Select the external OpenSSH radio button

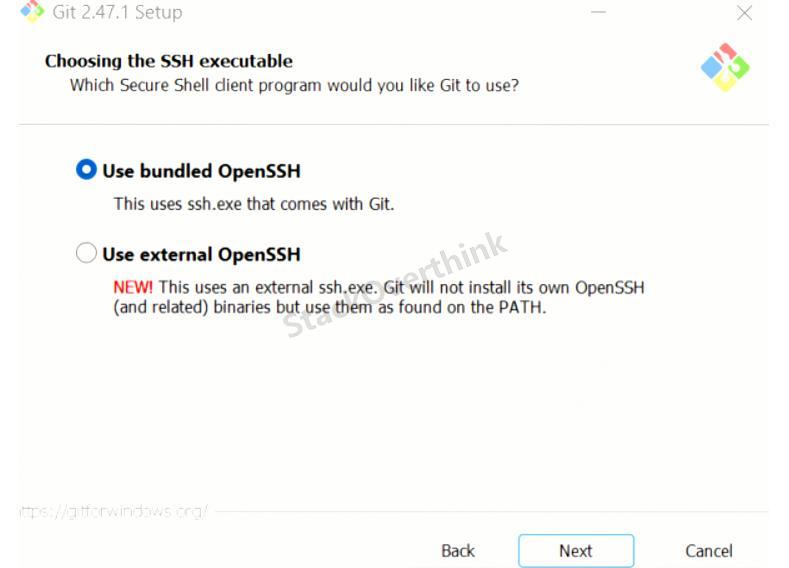[86, 253]
